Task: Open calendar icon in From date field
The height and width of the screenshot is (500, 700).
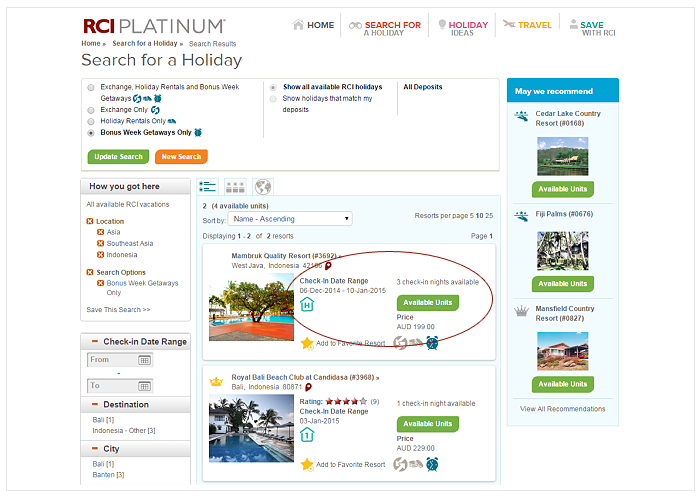Action: point(144,360)
